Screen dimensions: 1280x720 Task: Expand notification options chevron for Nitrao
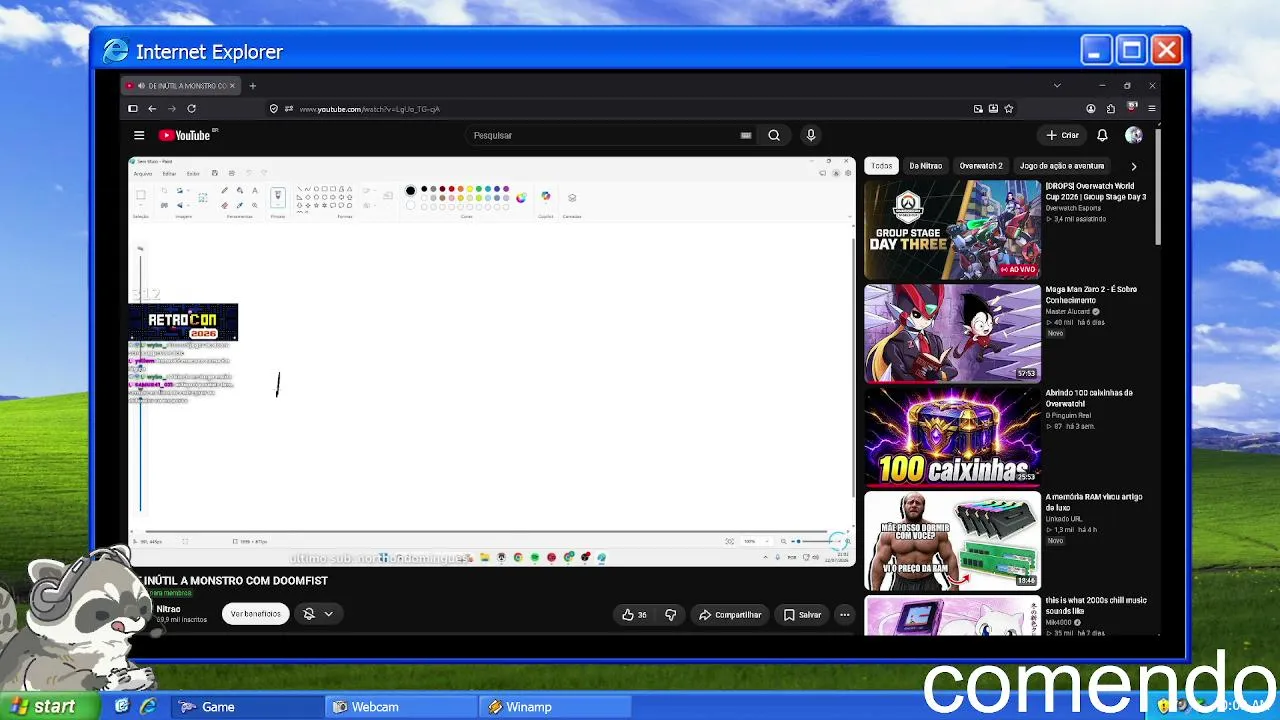tap(328, 614)
